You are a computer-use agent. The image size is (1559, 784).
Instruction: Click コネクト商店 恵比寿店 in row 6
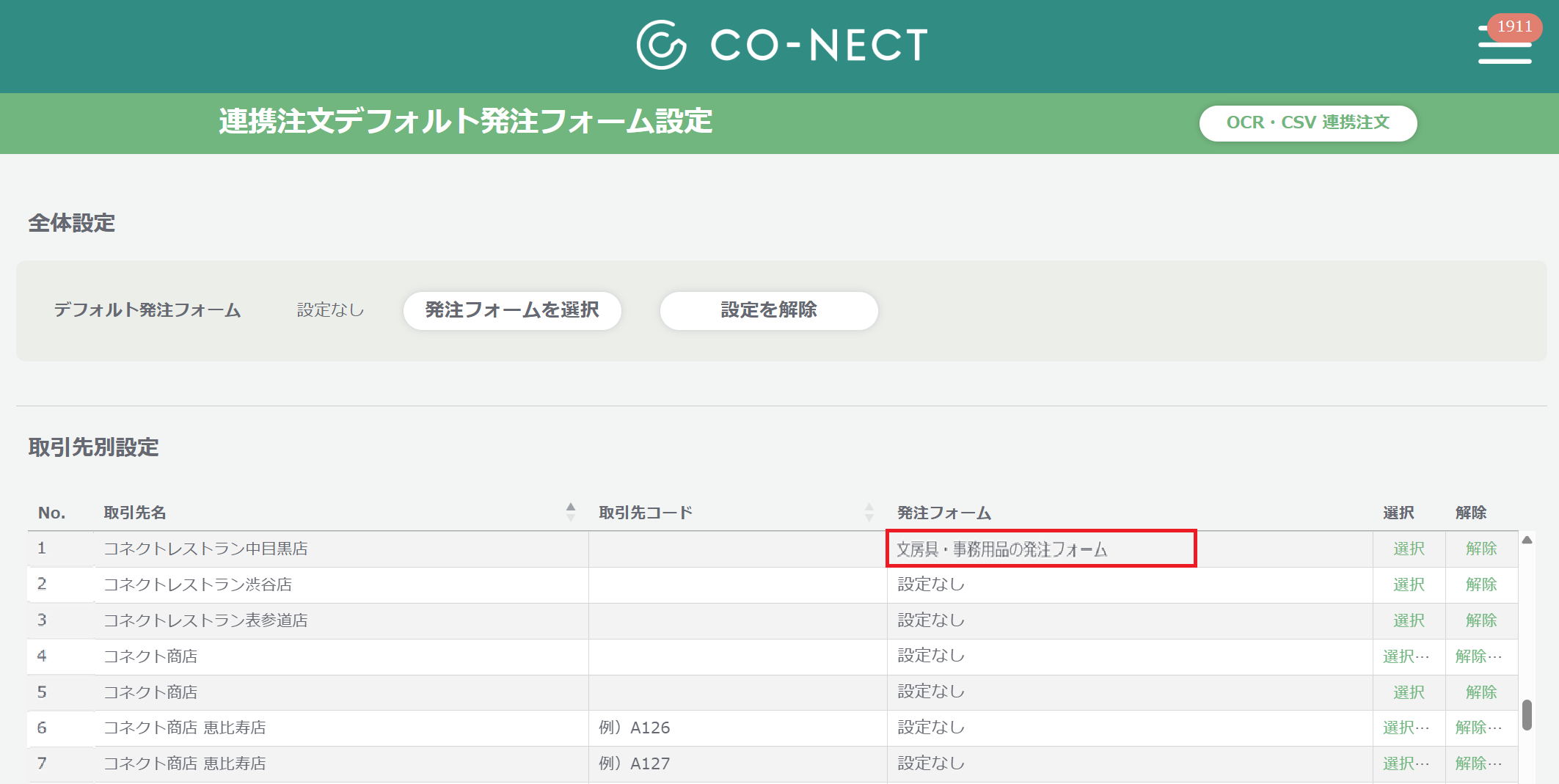coord(185,728)
